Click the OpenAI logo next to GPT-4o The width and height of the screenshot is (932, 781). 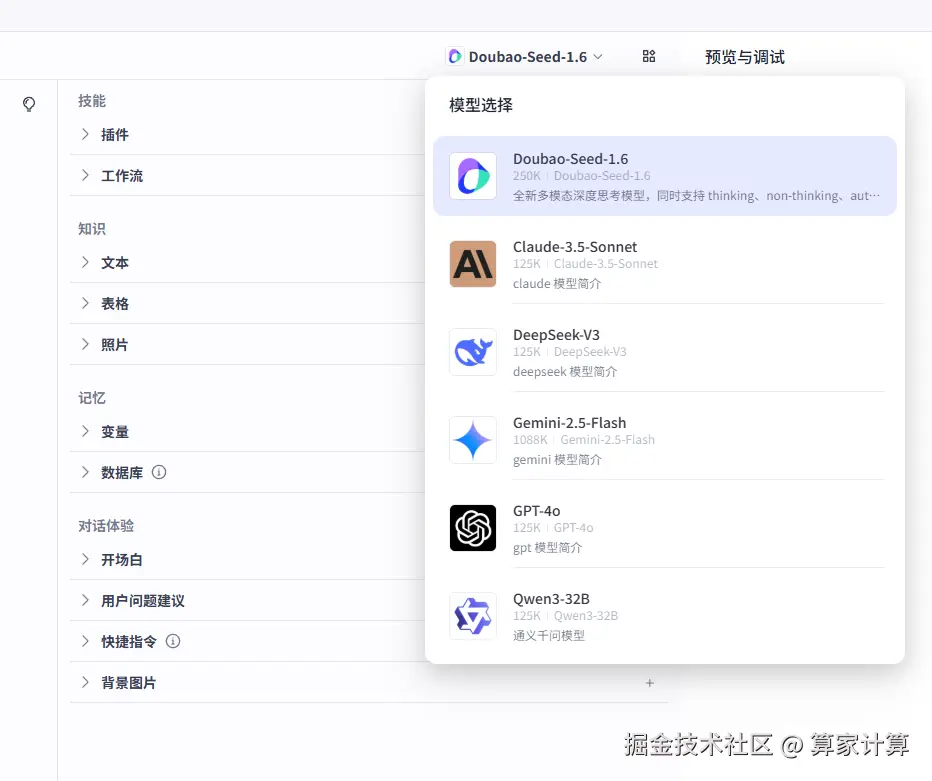click(x=472, y=528)
